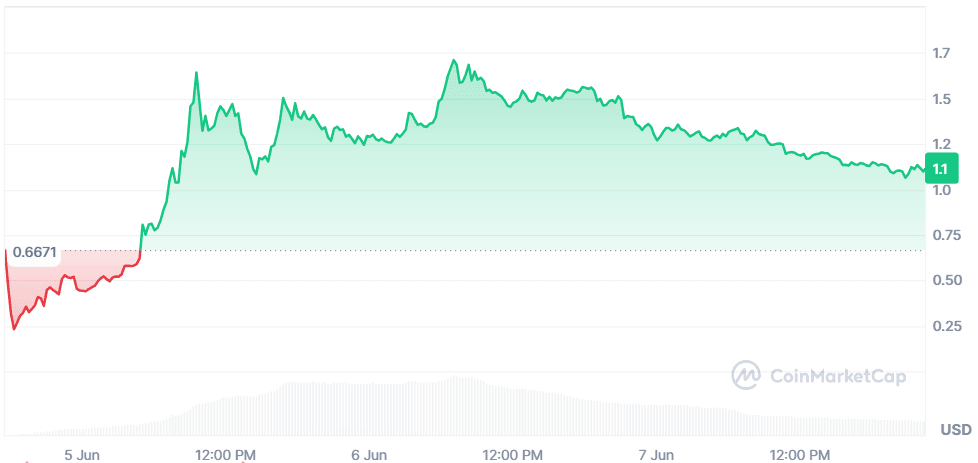Screen dimensions: 978x463
Task: Click 12:00 PM label following 5 Jun
Action: (224, 455)
